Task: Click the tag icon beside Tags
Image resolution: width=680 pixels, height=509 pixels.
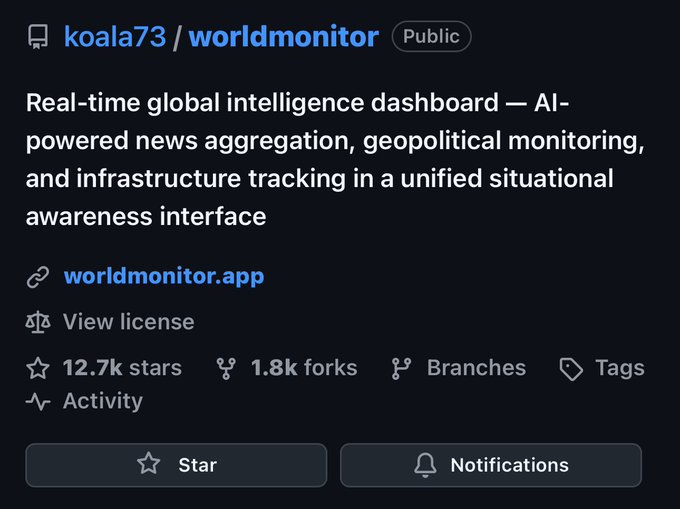Action: coord(571,369)
